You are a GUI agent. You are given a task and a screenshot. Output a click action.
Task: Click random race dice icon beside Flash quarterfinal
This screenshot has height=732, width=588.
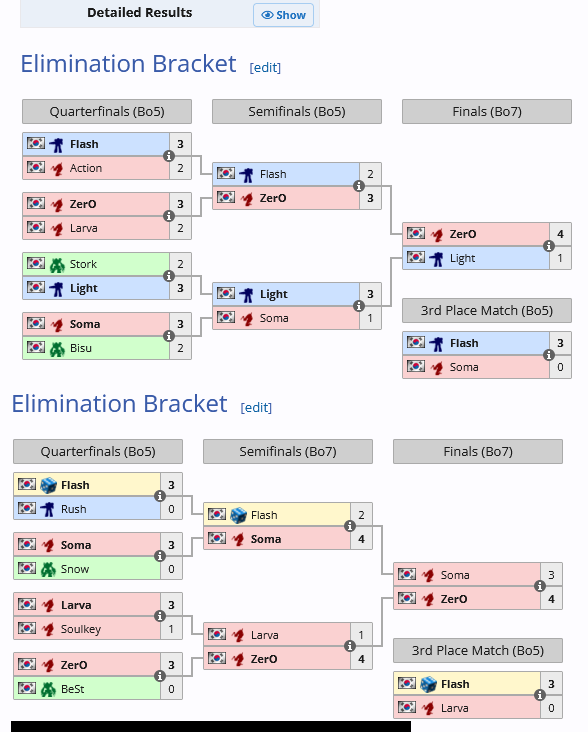48,485
